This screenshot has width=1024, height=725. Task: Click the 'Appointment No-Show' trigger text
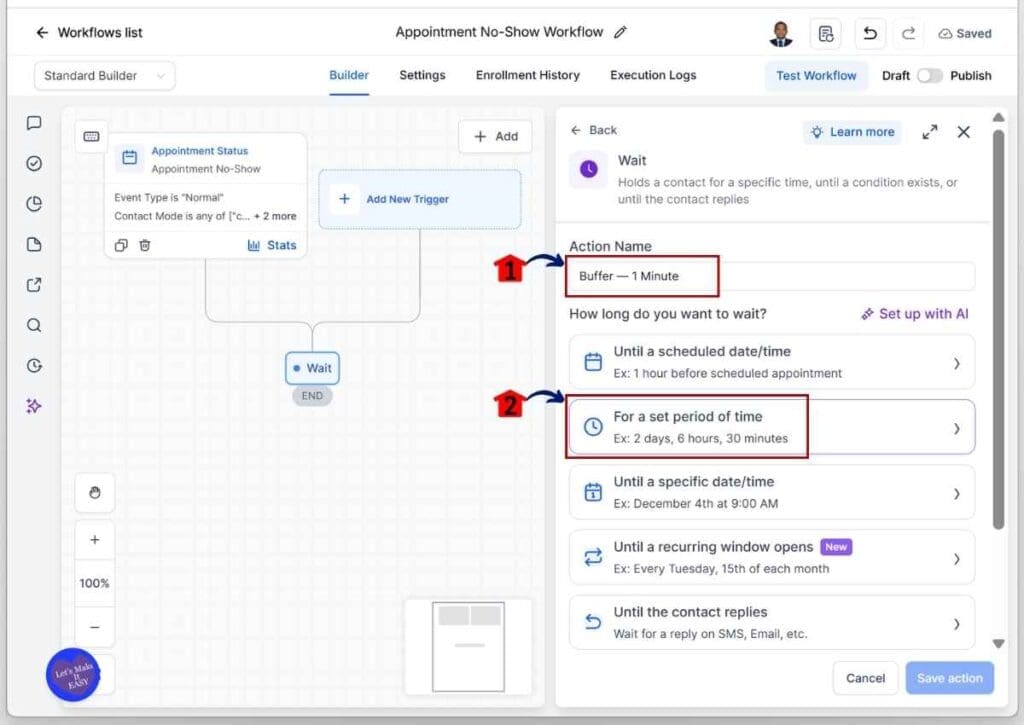point(206,169)
